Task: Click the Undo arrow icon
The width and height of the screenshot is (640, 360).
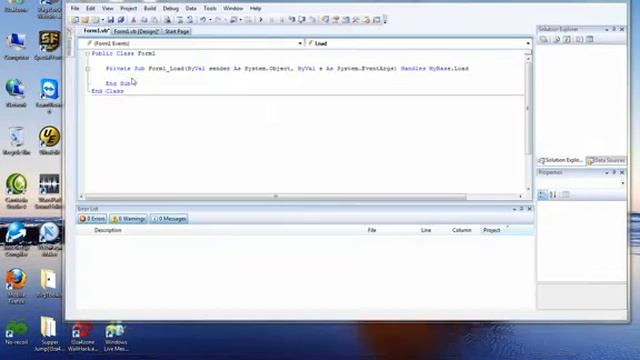Action: [203, 20]
